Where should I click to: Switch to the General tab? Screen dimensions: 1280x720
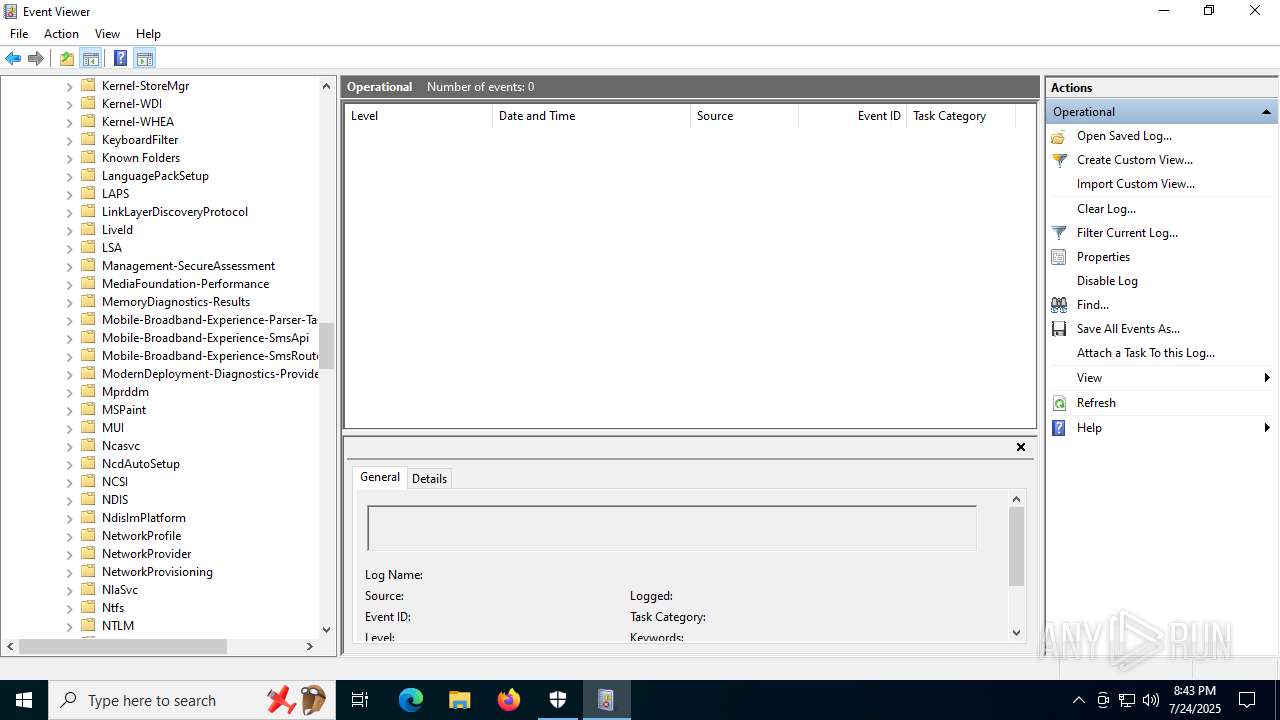click(380, 477)
